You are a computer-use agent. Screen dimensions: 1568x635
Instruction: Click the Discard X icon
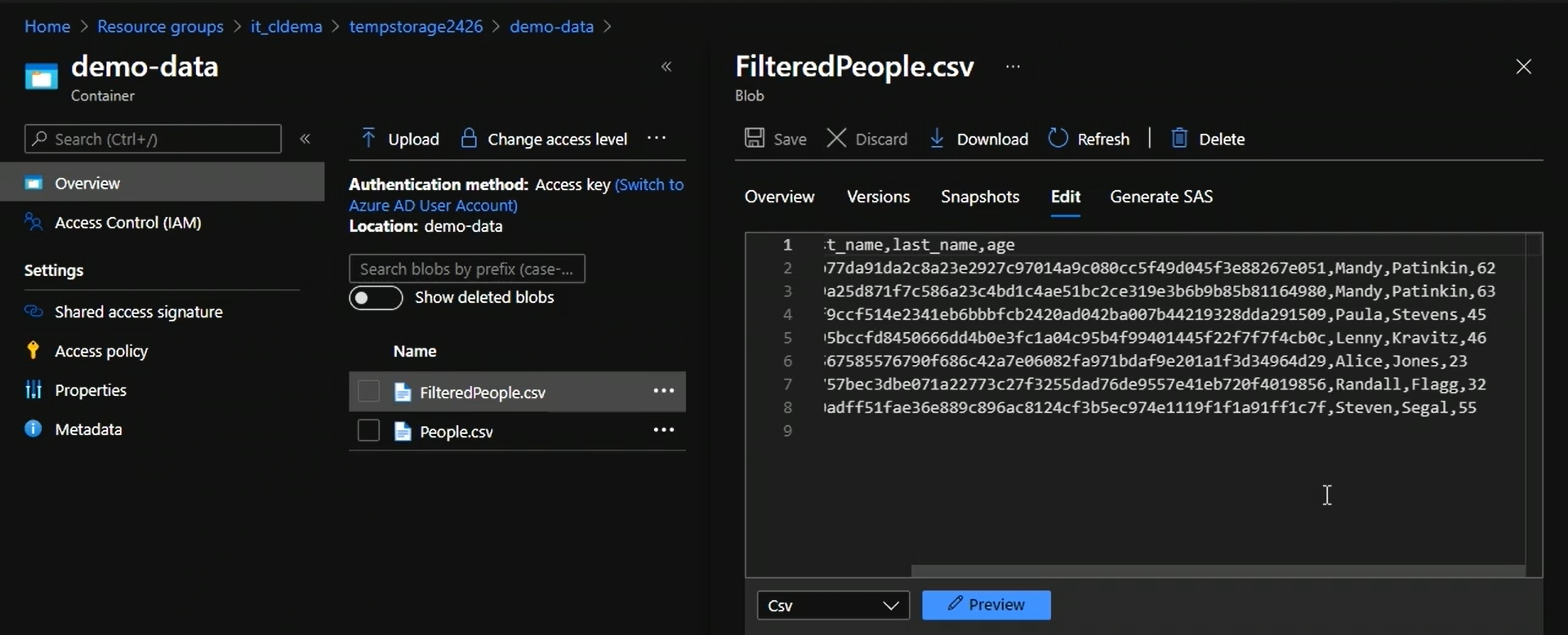[836, 138]
